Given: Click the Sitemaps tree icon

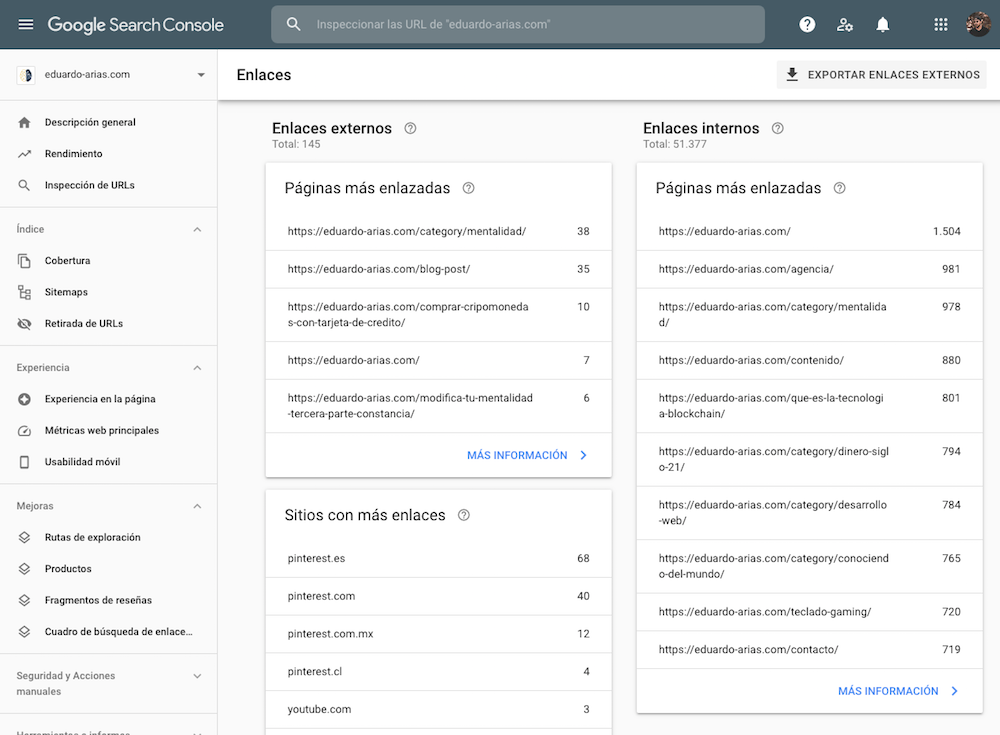Looking at the screenshot, I should (x=24, y=292).
